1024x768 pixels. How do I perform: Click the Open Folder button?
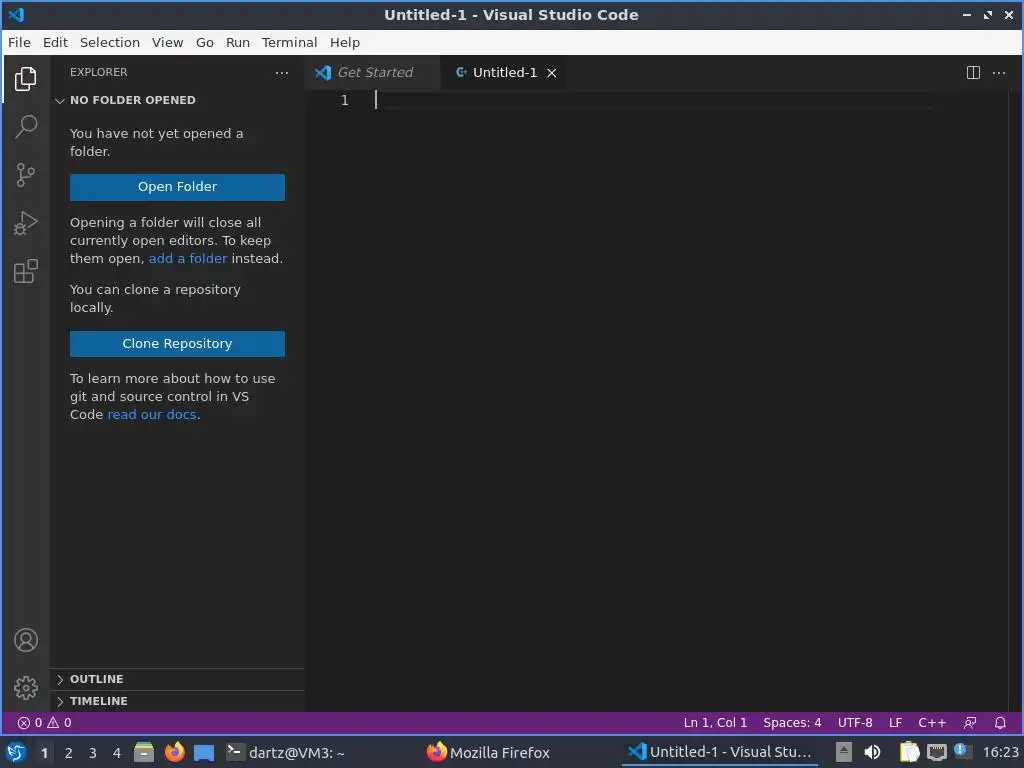(177, 187)
